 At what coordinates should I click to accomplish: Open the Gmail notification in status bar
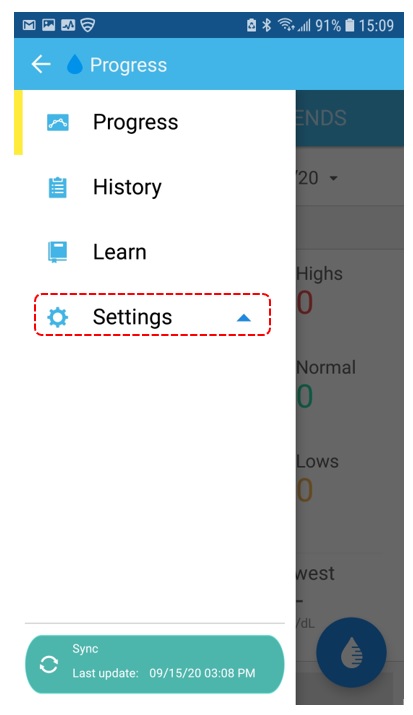tap(29, 25)
